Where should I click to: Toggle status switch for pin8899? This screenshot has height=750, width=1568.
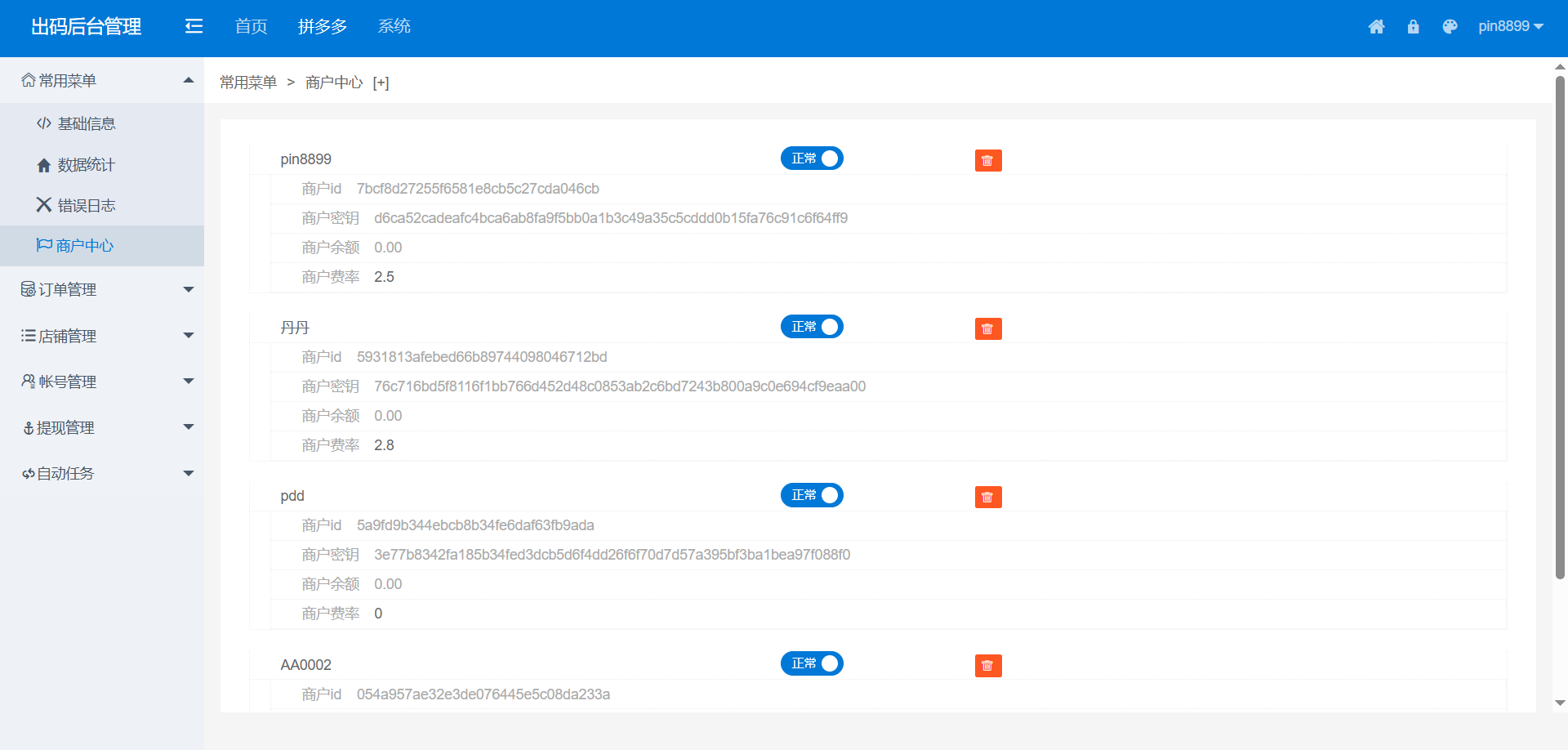pyautogui.click(x=812, y=158)
